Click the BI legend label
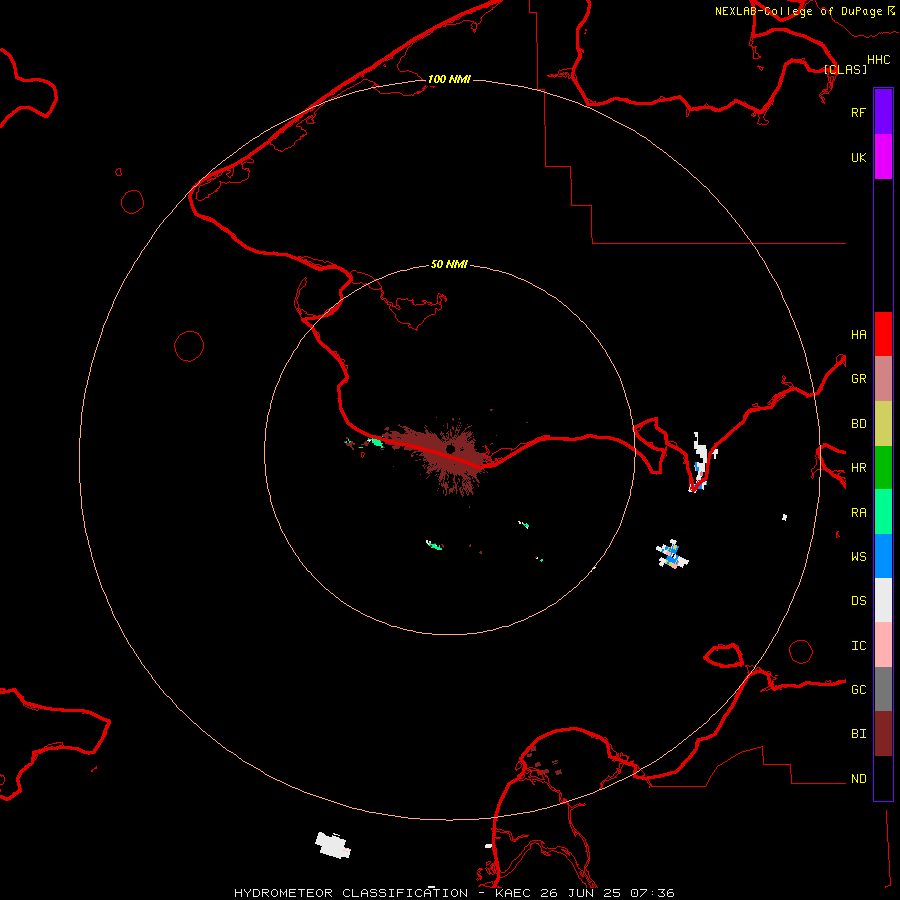This screenshot has height=900, width=900. point(858,734)
